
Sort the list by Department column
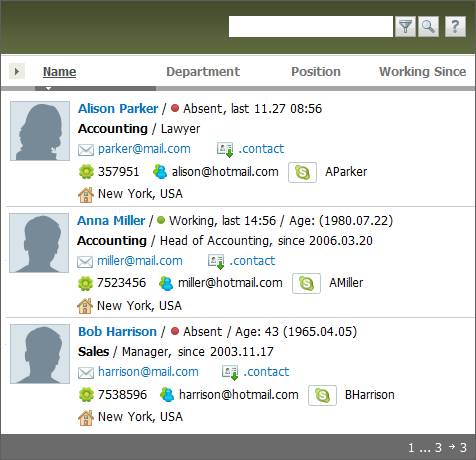[203, 72]
